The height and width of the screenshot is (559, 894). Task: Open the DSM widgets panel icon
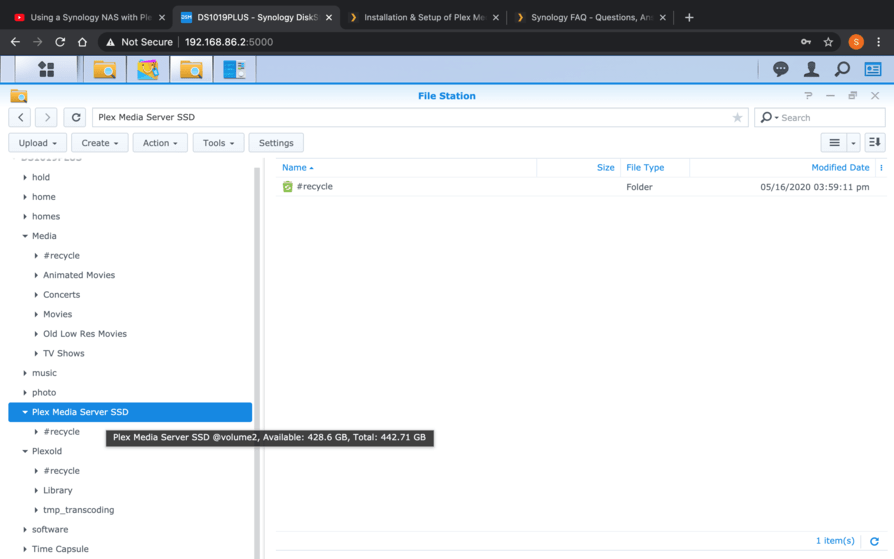tap(873, 70)
